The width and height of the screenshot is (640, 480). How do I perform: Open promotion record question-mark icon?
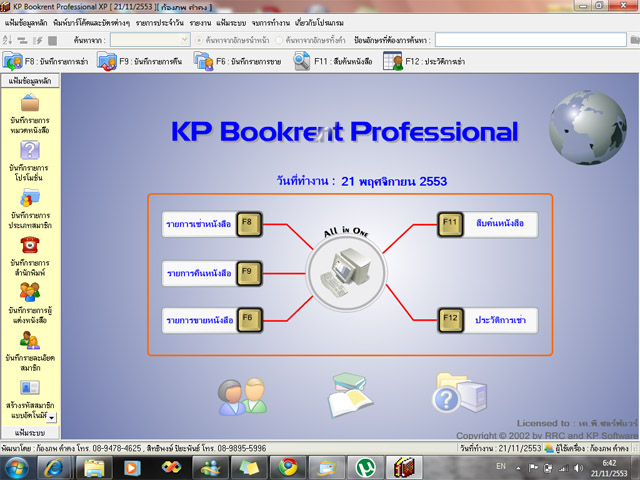tap(30, 150)
